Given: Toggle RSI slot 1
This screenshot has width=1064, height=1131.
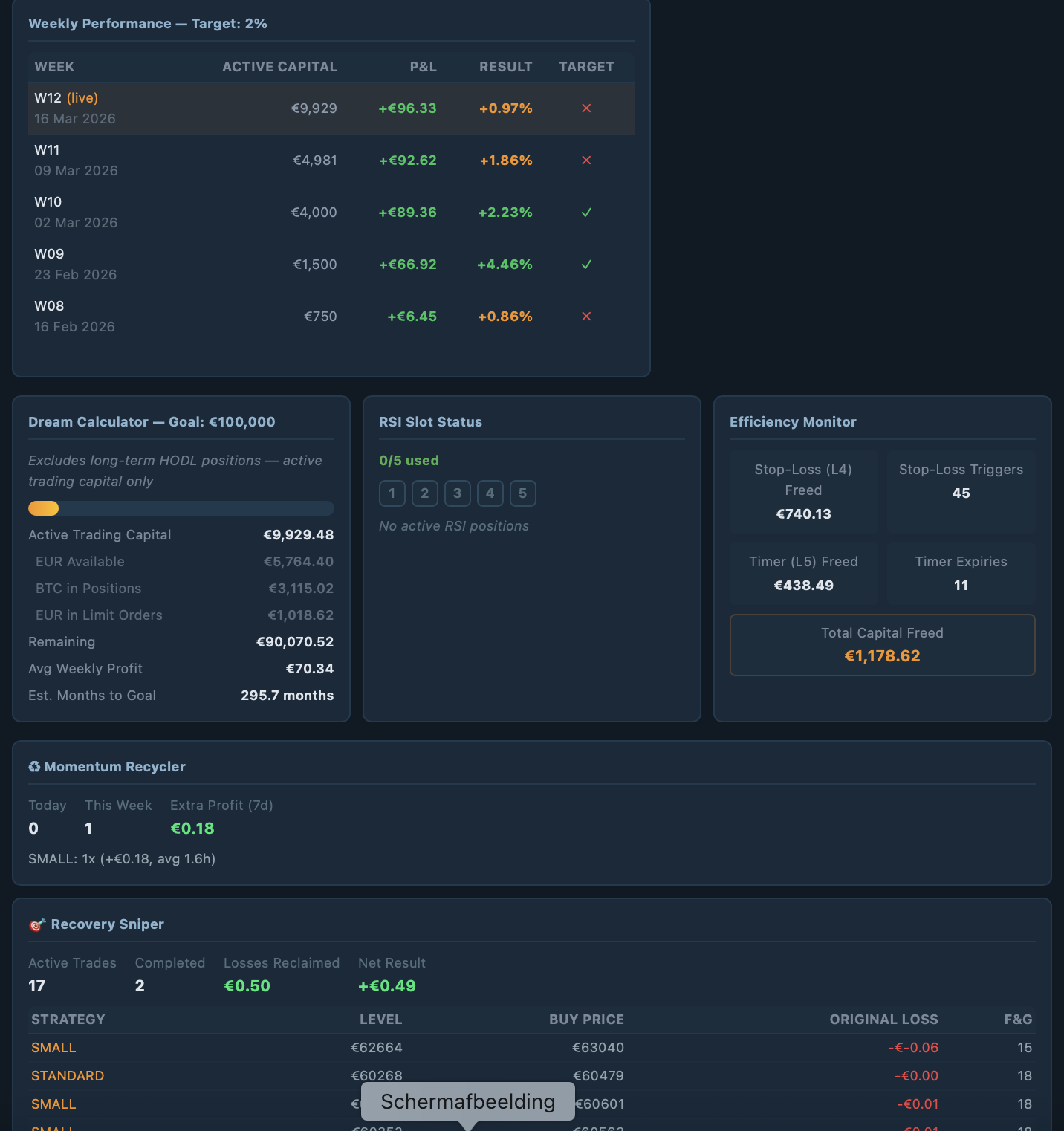Looking at the screenshot, I should click(392, 493).
